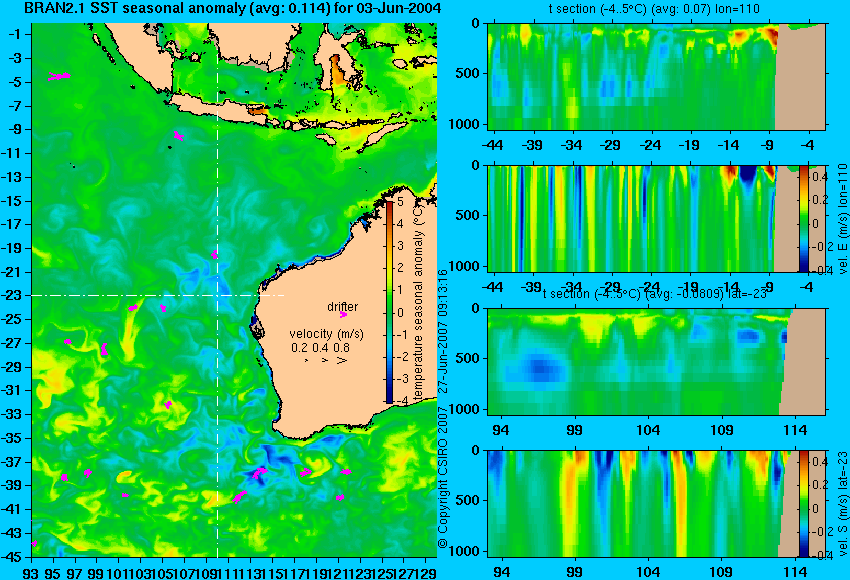The height and width of the screenshot is (580, 850).
Task: Open the vel. E lon=110 section panel
Action: click(x=656, y=218)
